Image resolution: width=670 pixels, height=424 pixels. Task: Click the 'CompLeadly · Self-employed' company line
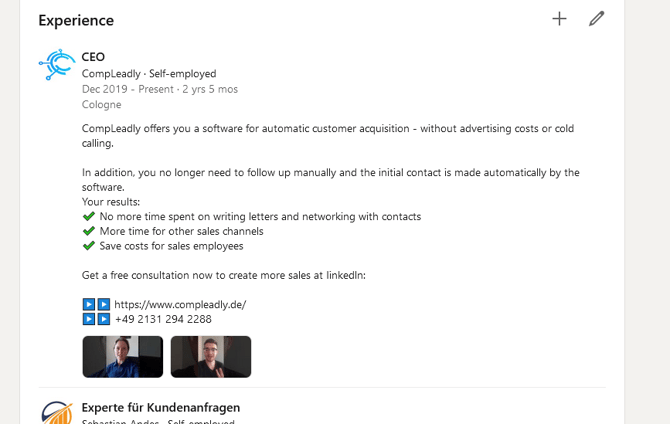pyautogui.click(x=149, y=74)
